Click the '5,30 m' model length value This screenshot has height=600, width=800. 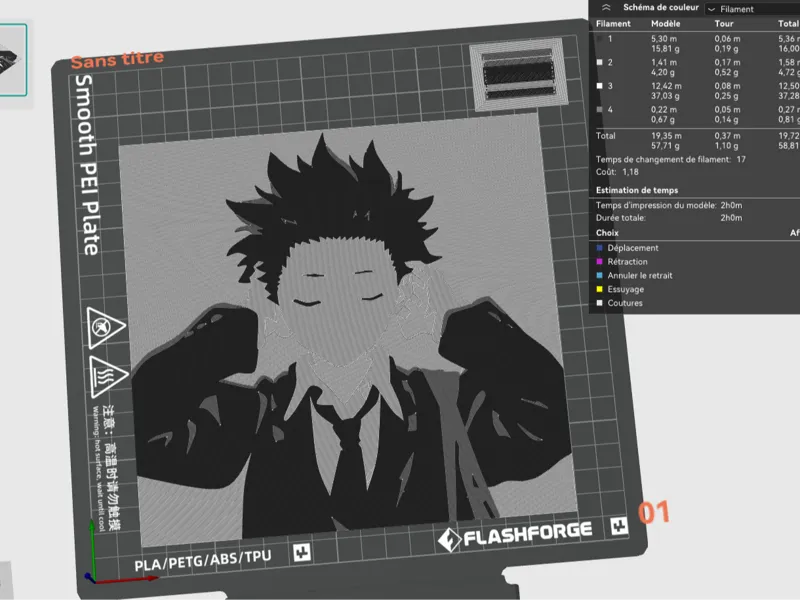click(664, 39)
